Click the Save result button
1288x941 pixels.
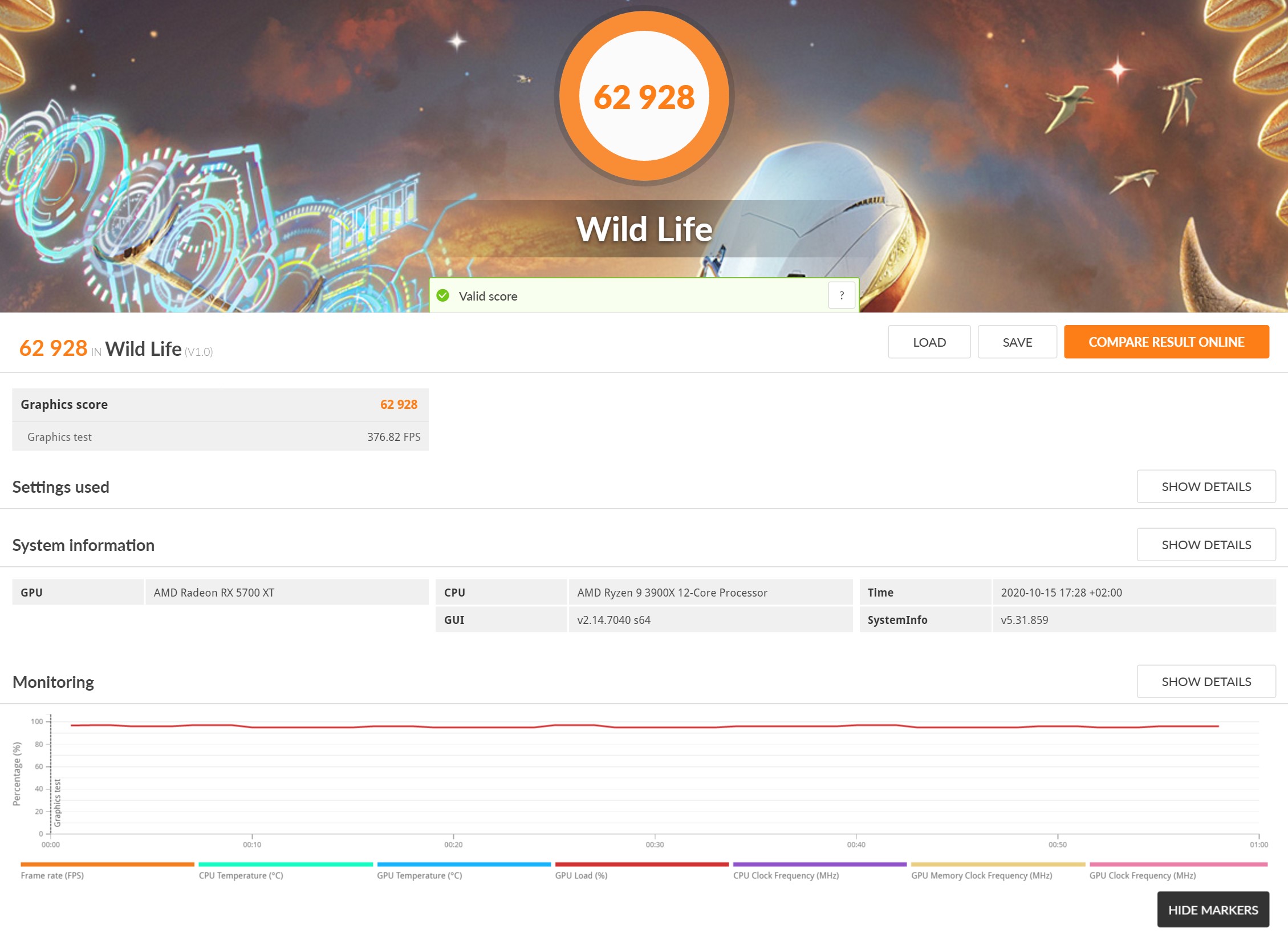pos(1017,342)
